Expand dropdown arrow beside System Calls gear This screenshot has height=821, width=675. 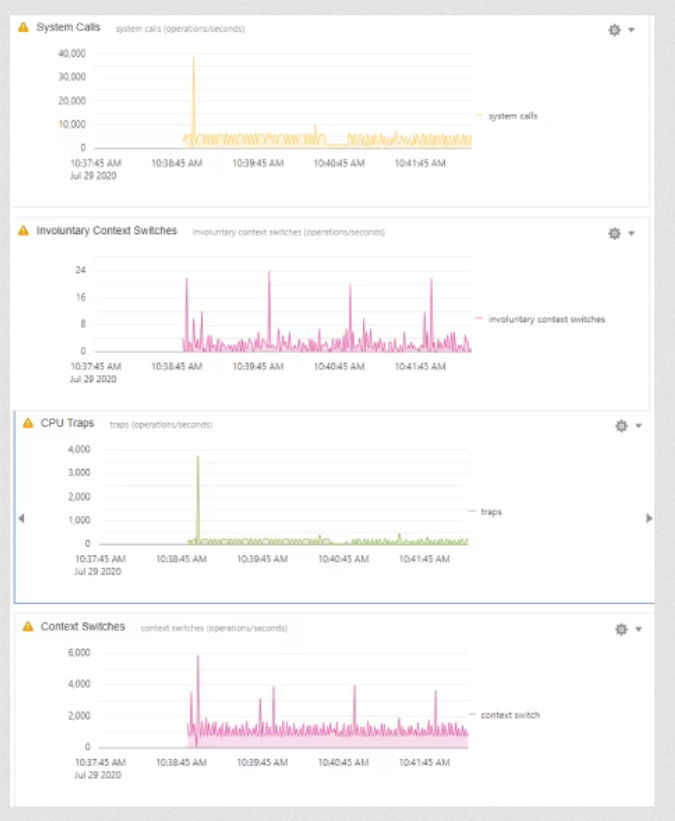631,30
